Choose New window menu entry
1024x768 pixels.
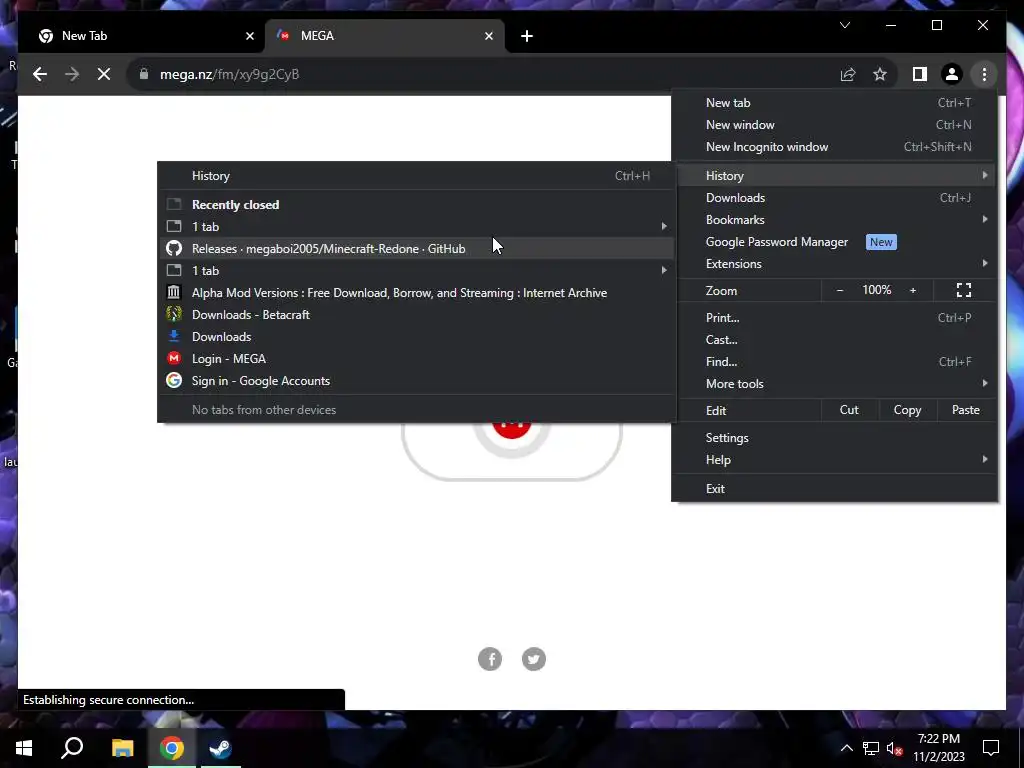point(835,125)
